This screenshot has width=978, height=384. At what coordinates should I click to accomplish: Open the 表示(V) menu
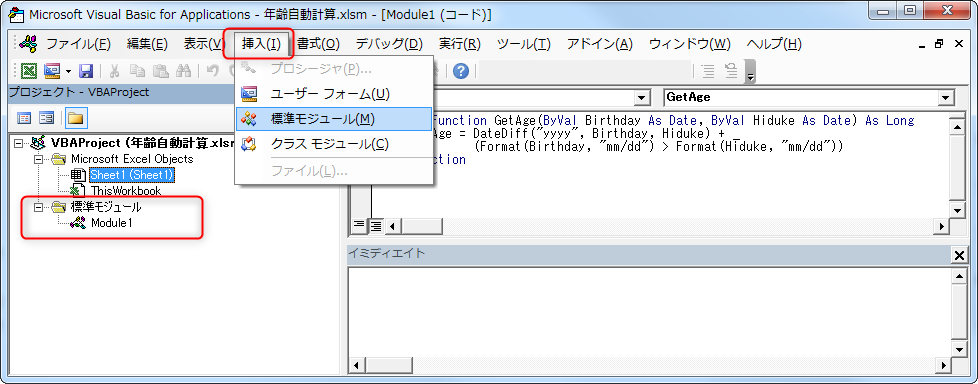(x=204, y=44)
